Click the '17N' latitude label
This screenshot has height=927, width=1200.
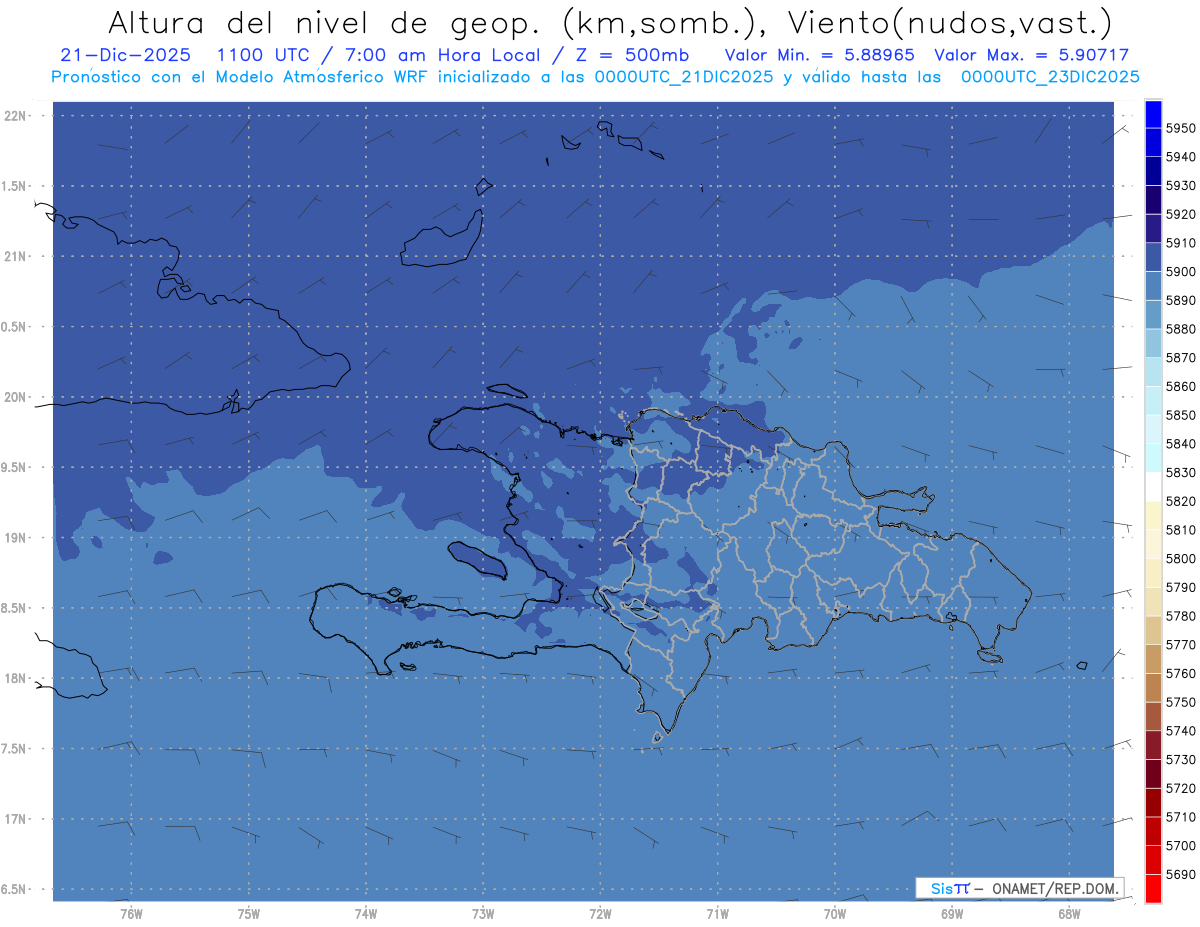15,819
